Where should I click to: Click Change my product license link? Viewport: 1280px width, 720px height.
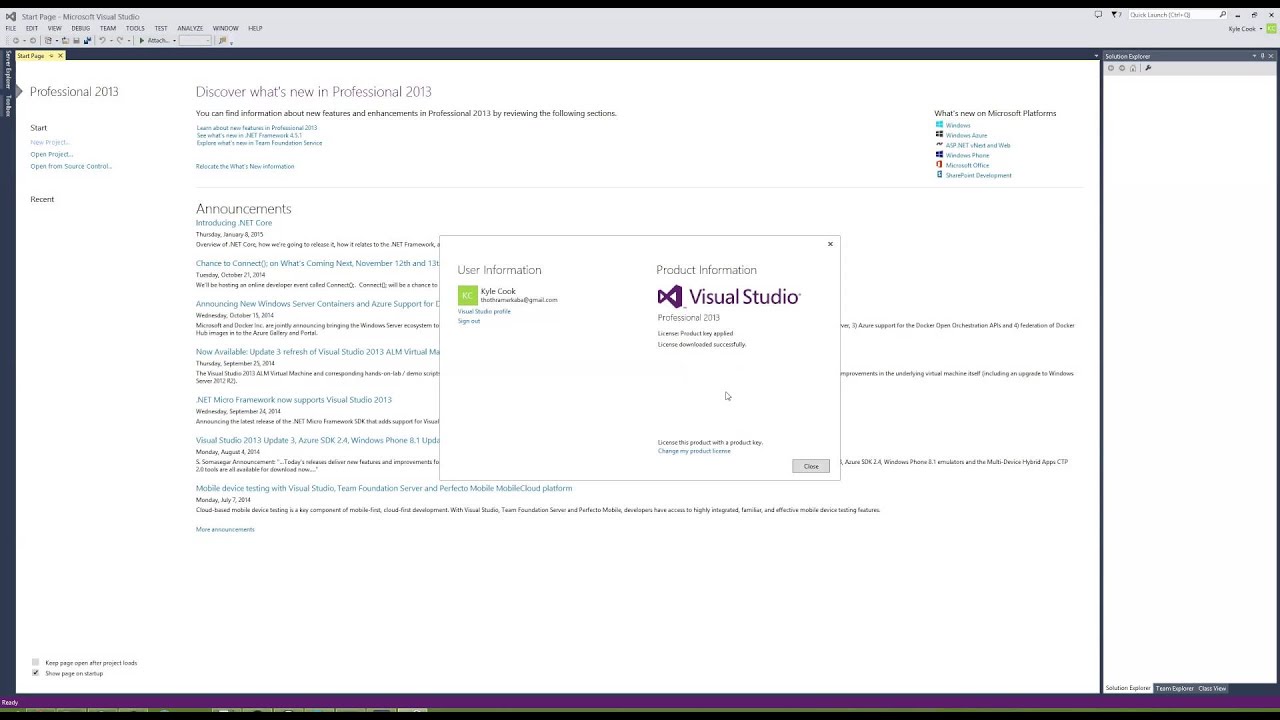pos(694,451)
